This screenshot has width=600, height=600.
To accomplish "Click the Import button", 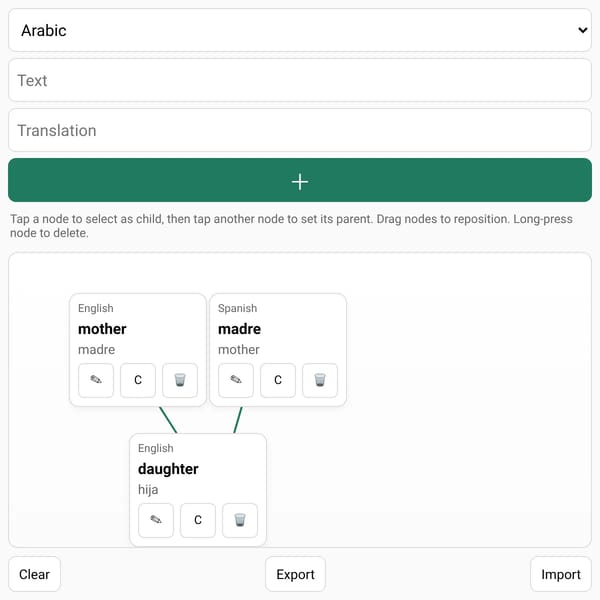I will click(561, 574).
